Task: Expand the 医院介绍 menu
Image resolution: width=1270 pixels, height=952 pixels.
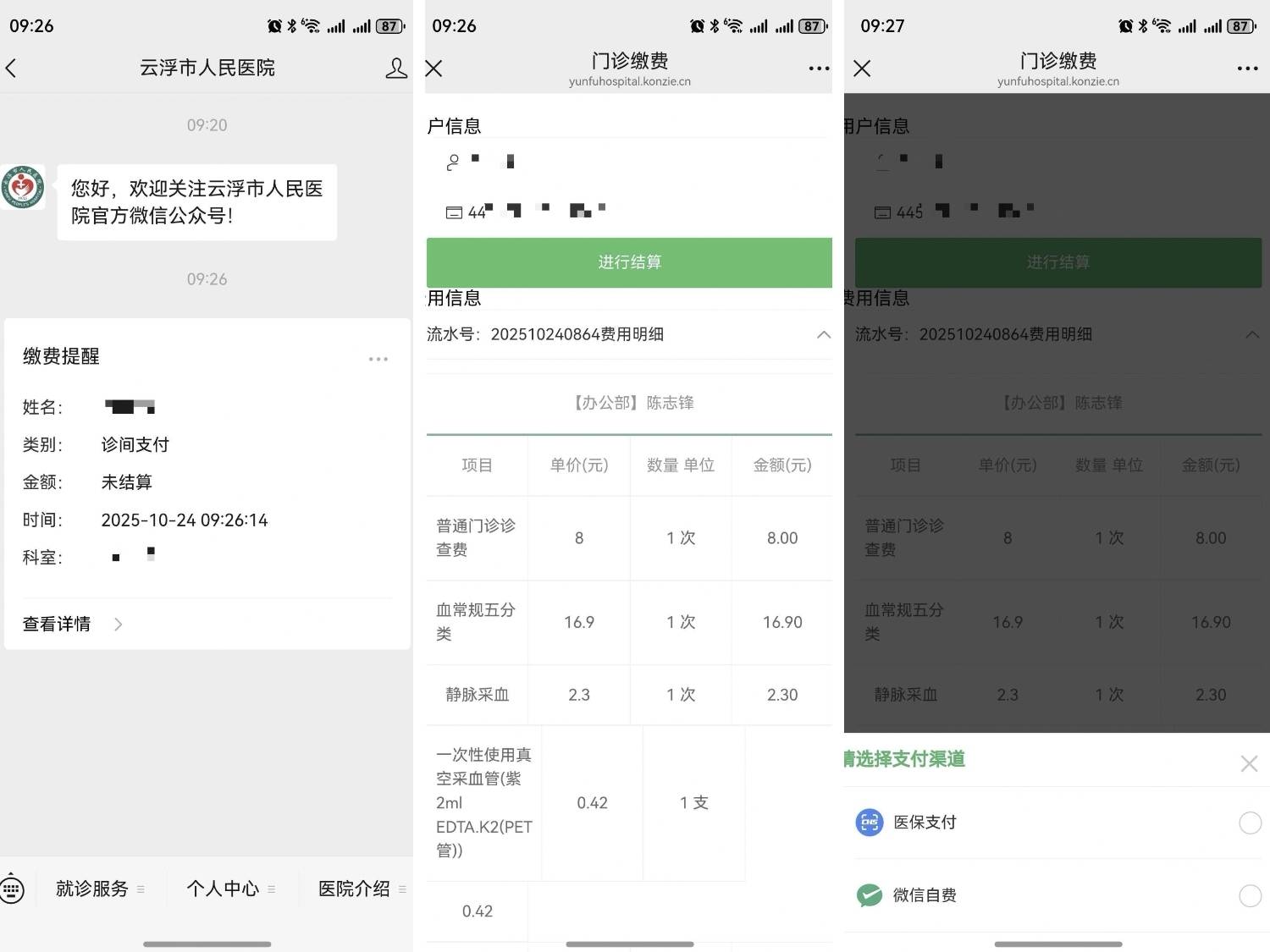Action: [x=361, y=889]
